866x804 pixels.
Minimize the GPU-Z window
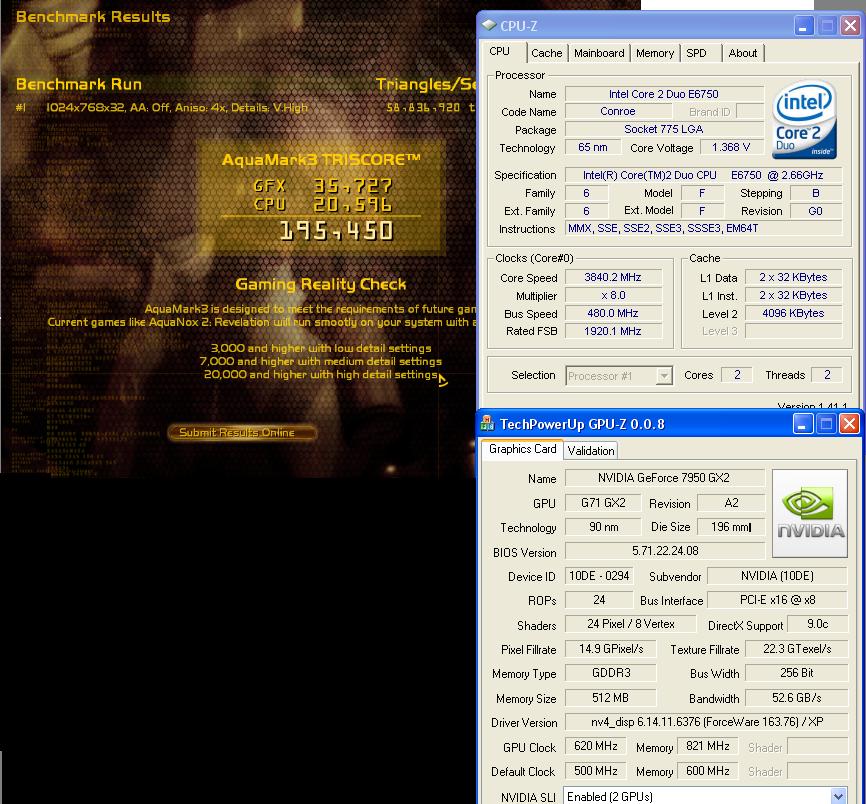tap(802, 424)
